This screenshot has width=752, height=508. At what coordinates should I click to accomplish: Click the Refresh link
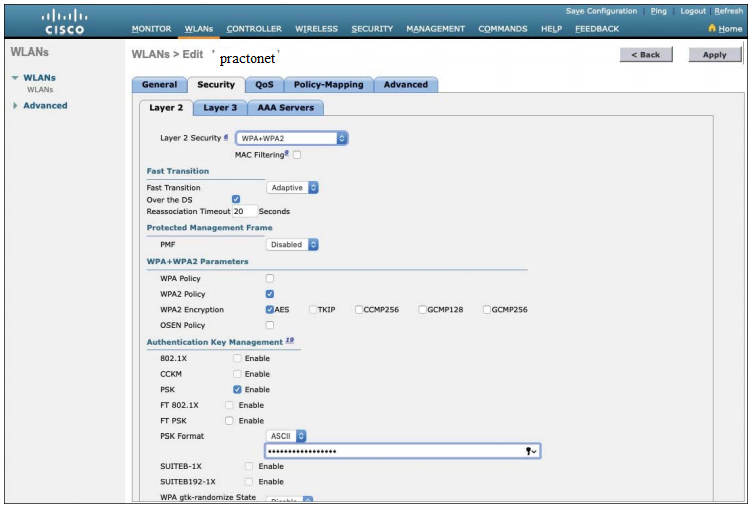tap(728, 11)
